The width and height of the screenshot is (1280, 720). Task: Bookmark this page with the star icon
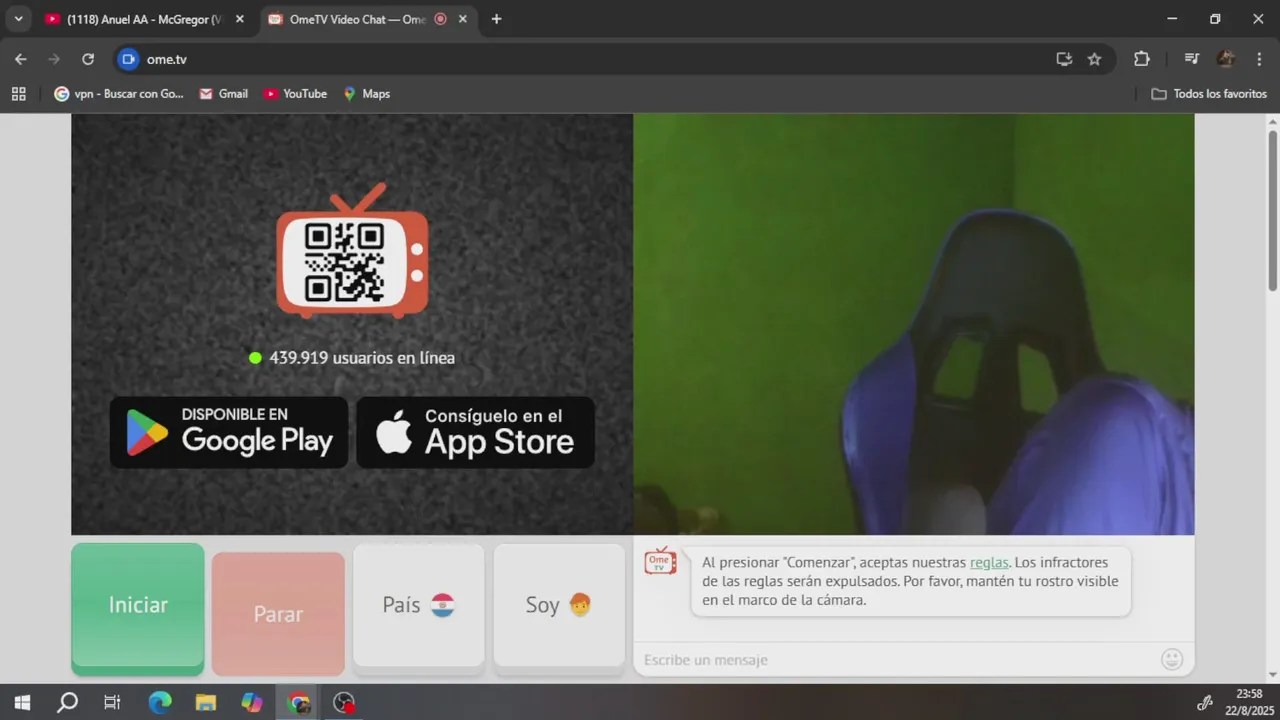point(1094,59)
